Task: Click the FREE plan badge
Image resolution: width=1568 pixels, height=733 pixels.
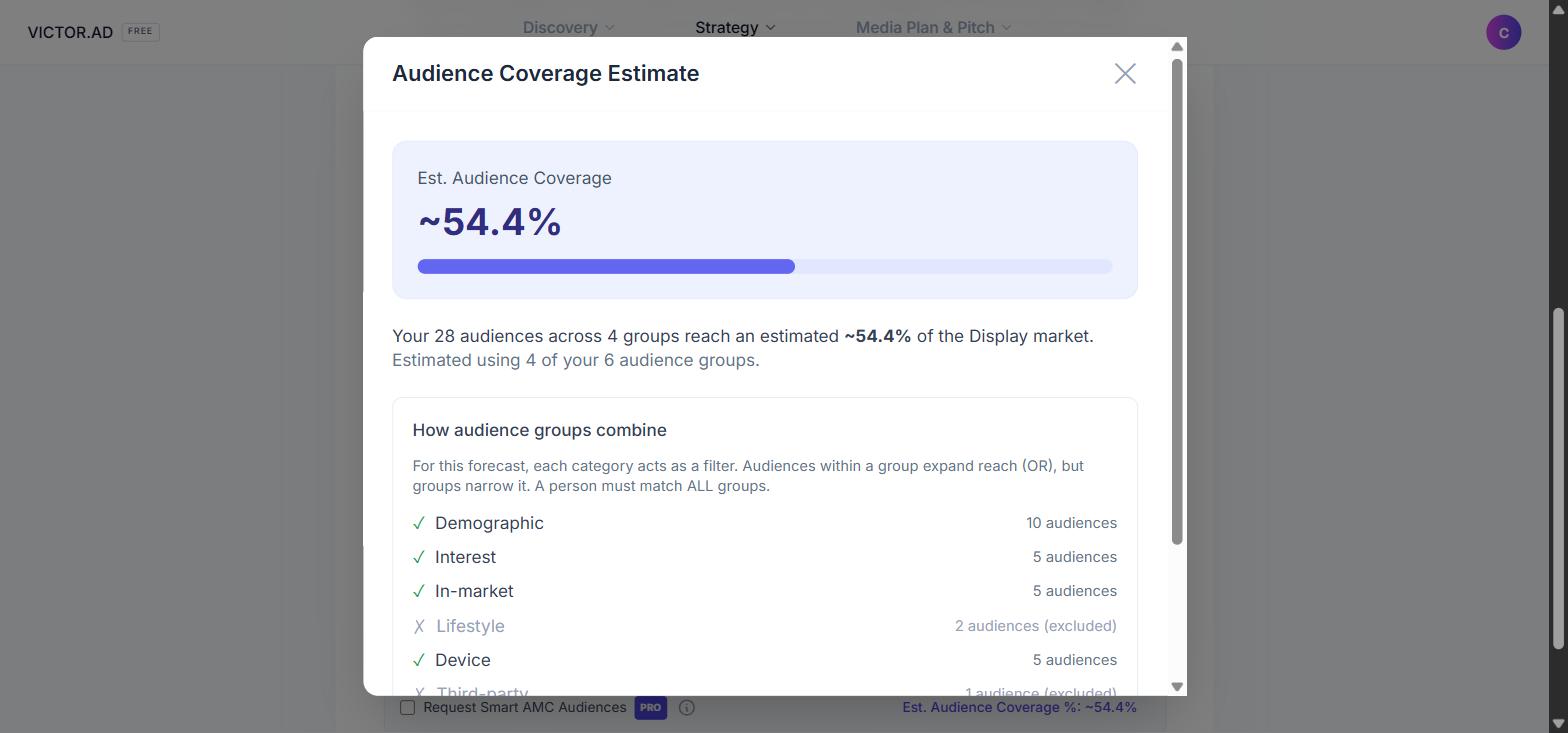Action: coord(140,31)
